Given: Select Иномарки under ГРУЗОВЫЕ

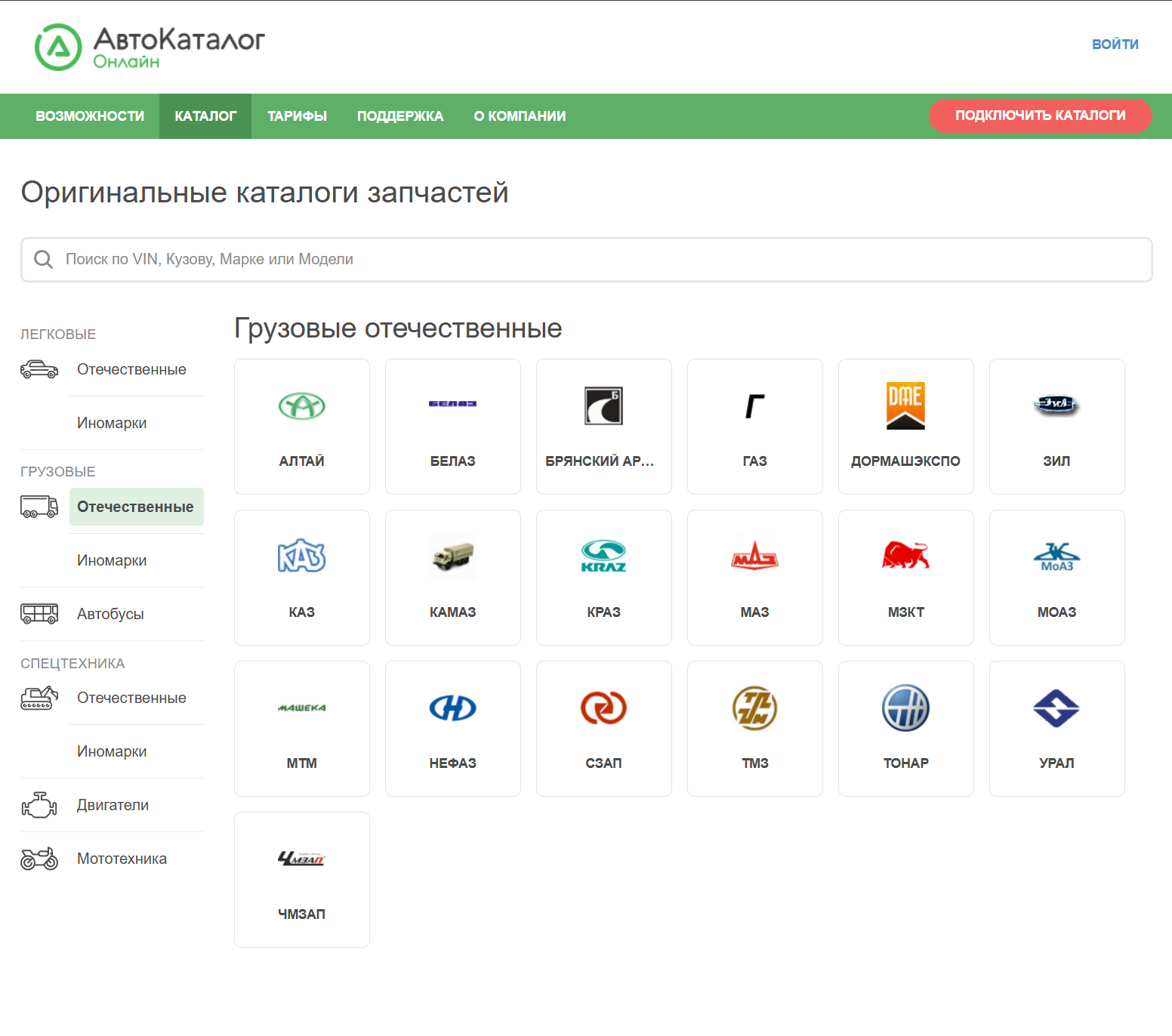Looking at the screenshot, I should [112, 560].
